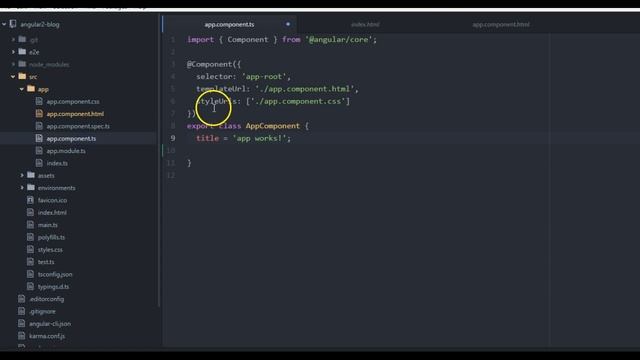Click the assets folder icon
Image resolution: width=640 pixels, height=360 pixels.
click(31, 175)
